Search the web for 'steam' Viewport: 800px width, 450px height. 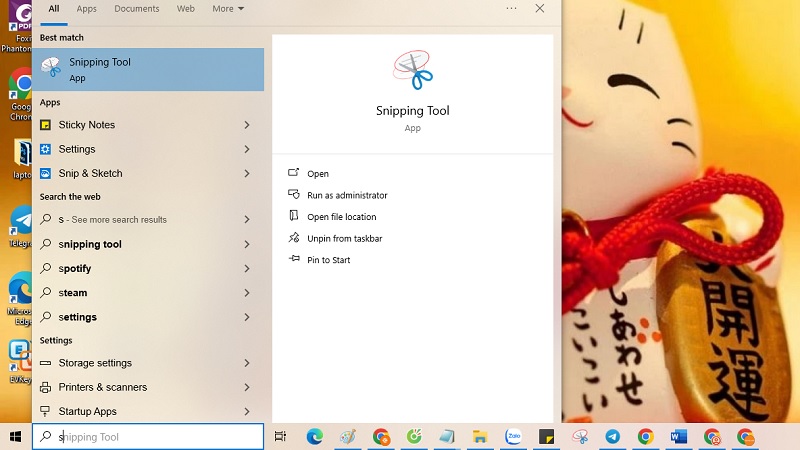click(x=72, y=293)
